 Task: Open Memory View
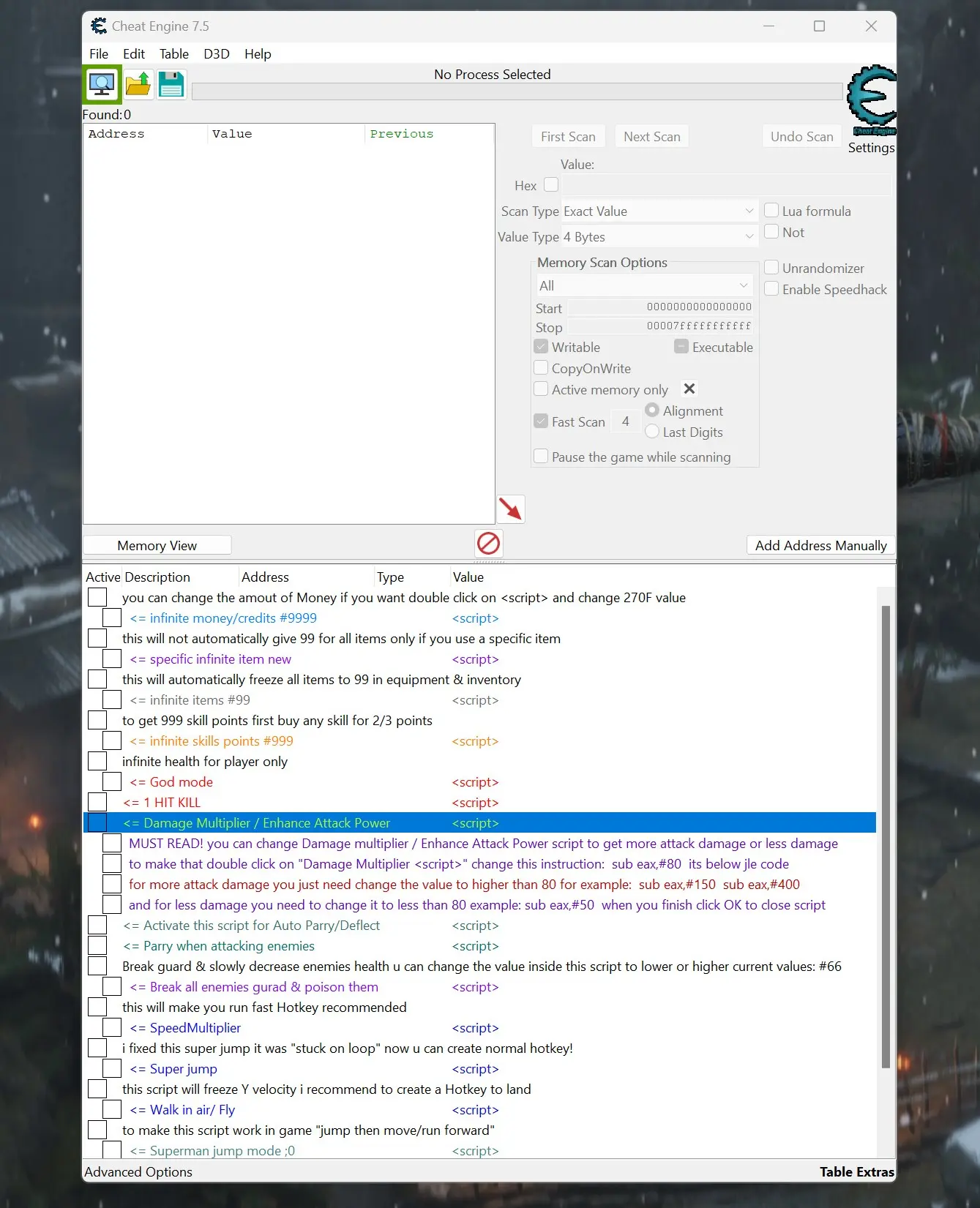[157, 546]
